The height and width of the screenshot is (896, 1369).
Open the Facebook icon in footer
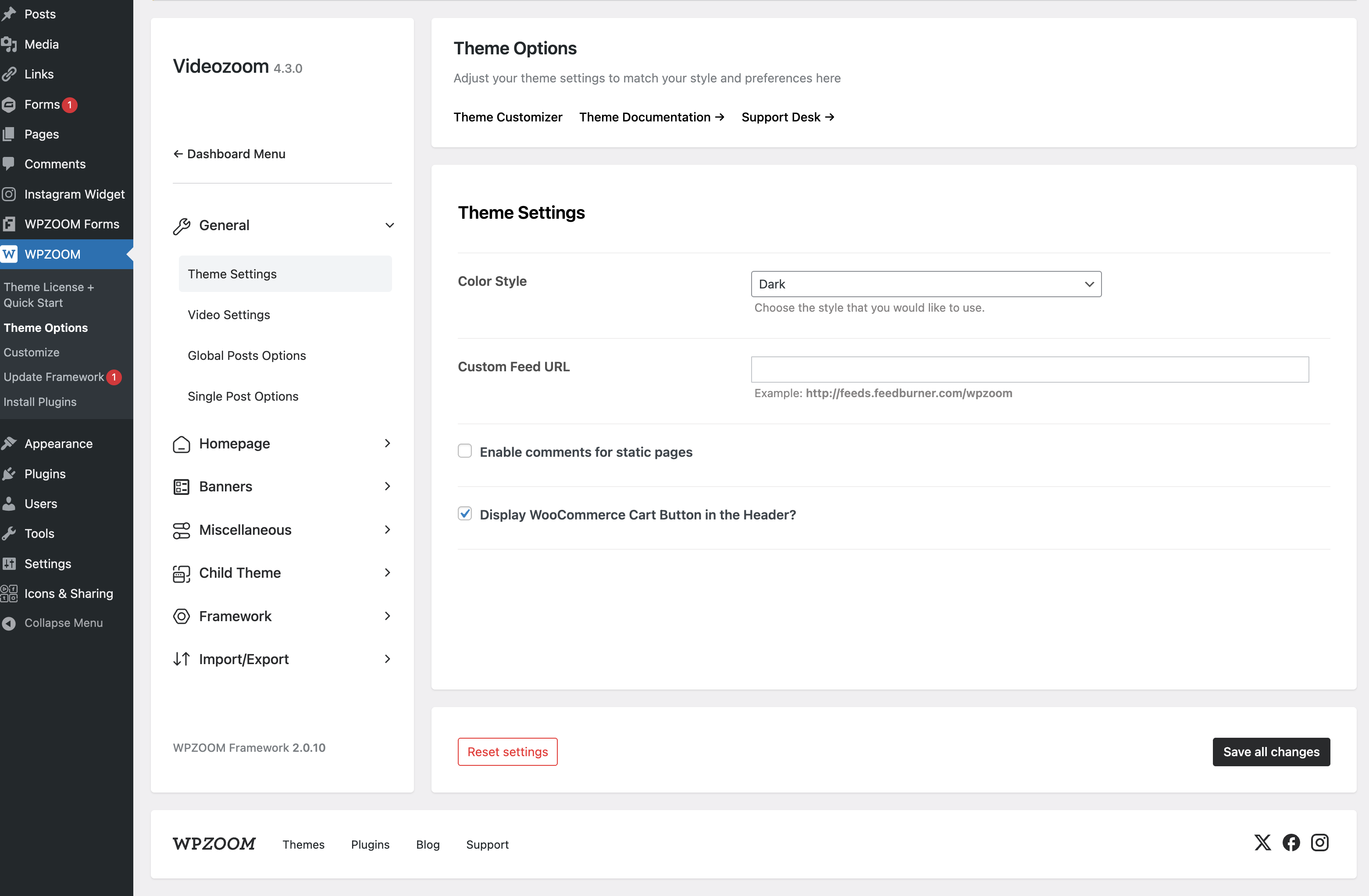(1291, 843)
